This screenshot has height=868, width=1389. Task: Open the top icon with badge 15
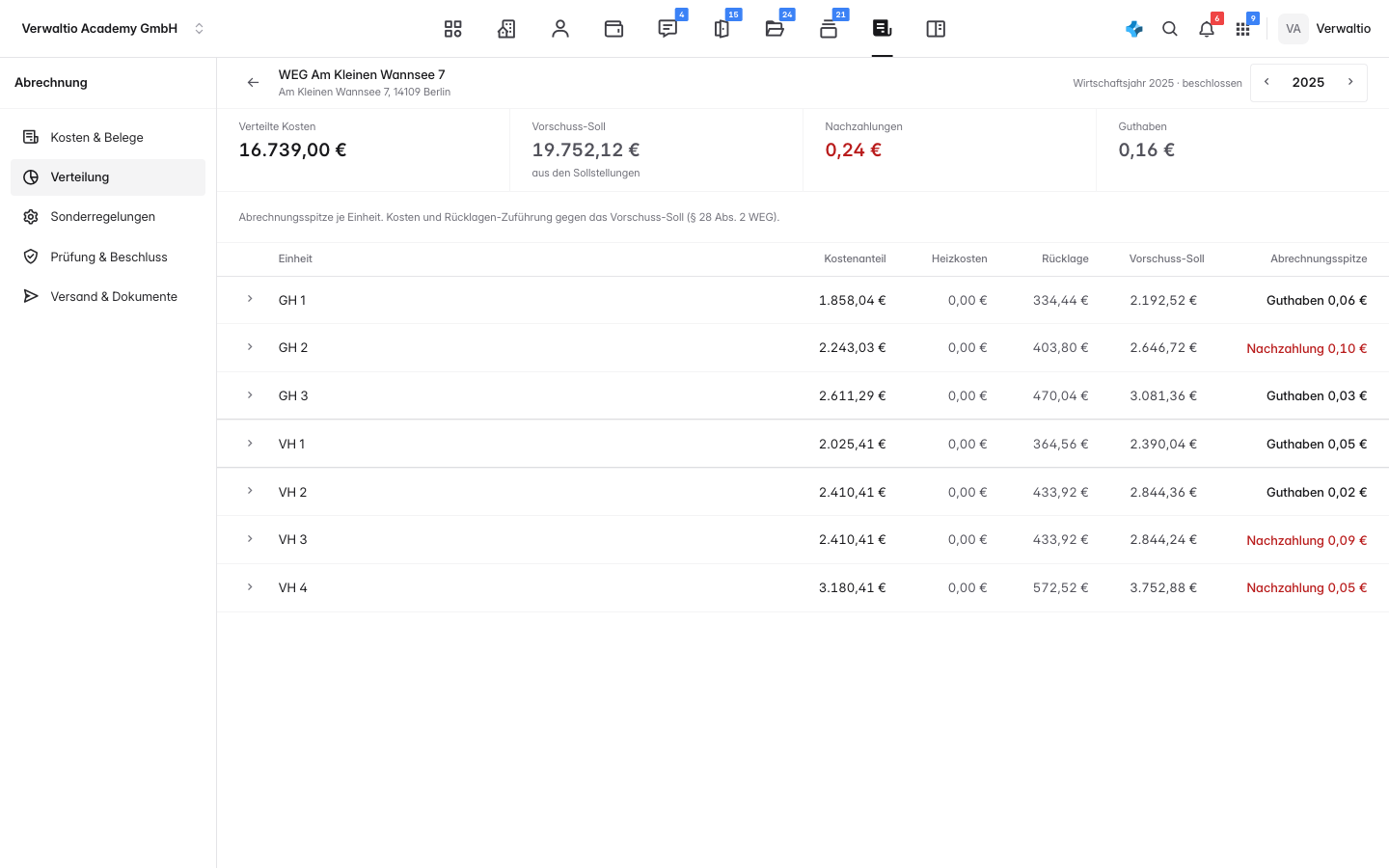(722, 29)
